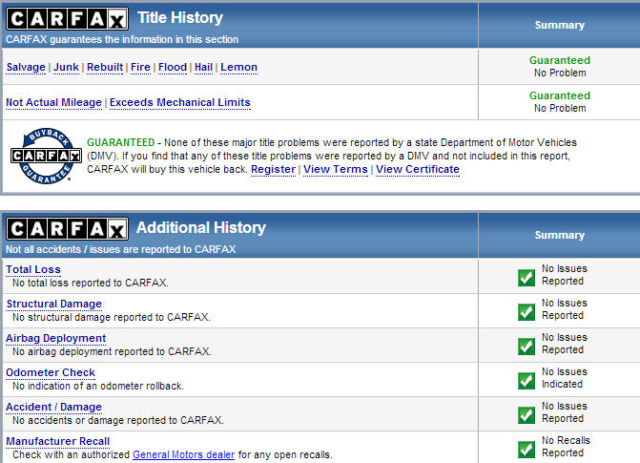Click 'No accidents or damage reported to CARFAX.'

pyautogui.click(x=118, y=420)
